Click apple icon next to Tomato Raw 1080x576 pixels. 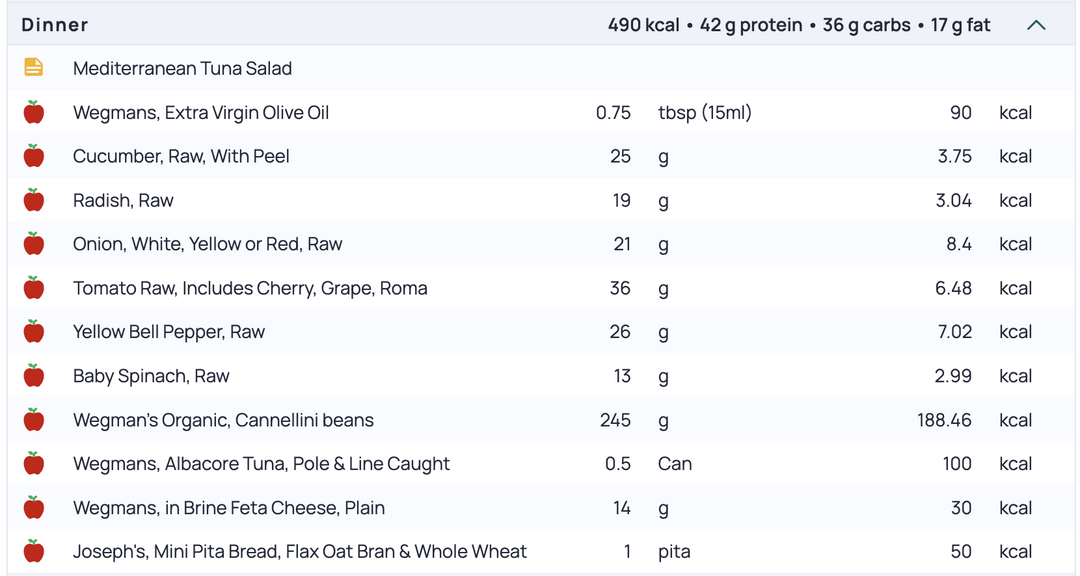click(34, 287)
